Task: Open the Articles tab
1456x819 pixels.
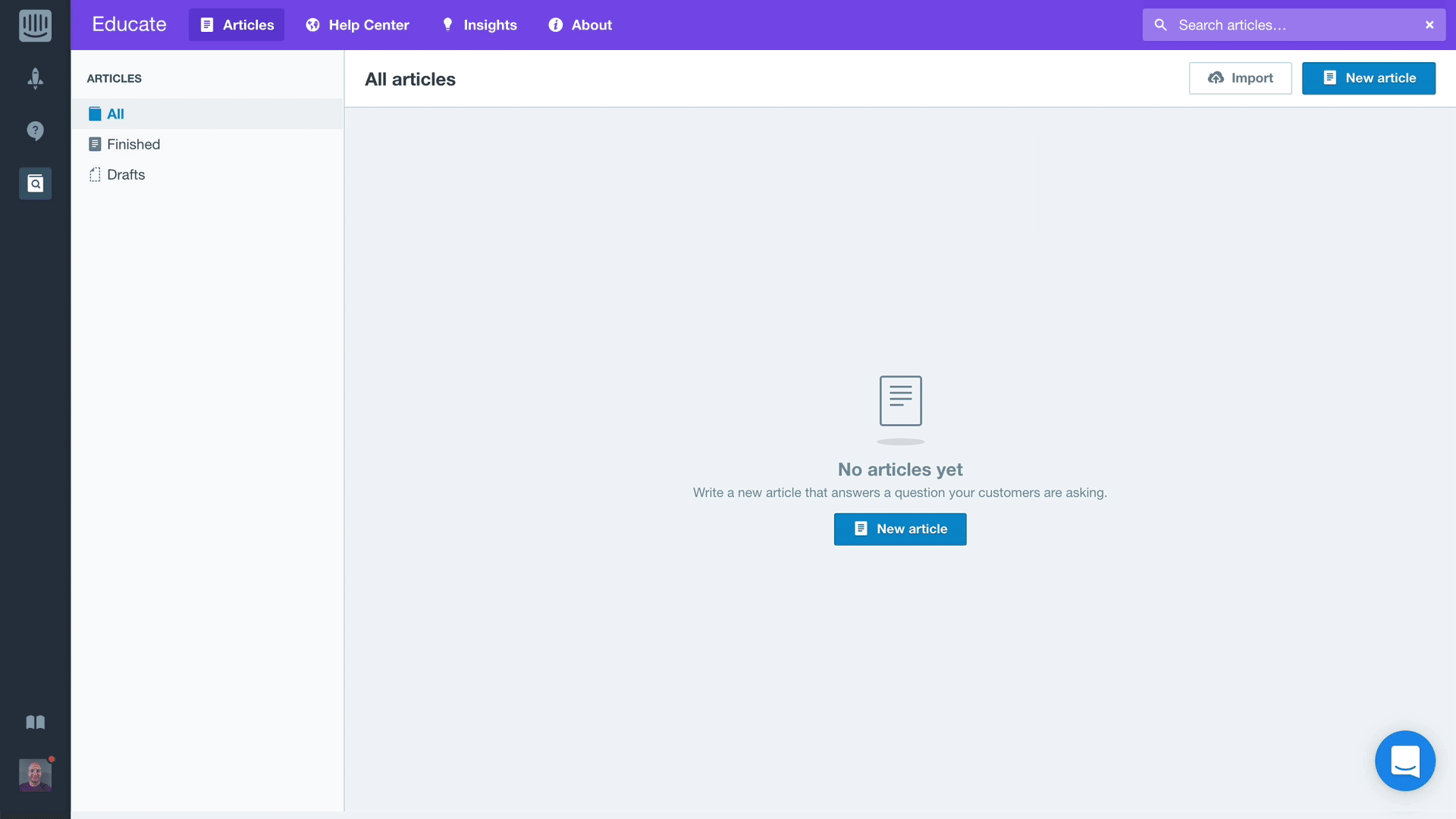Action: pyautogui.click(x=237, y=25)
